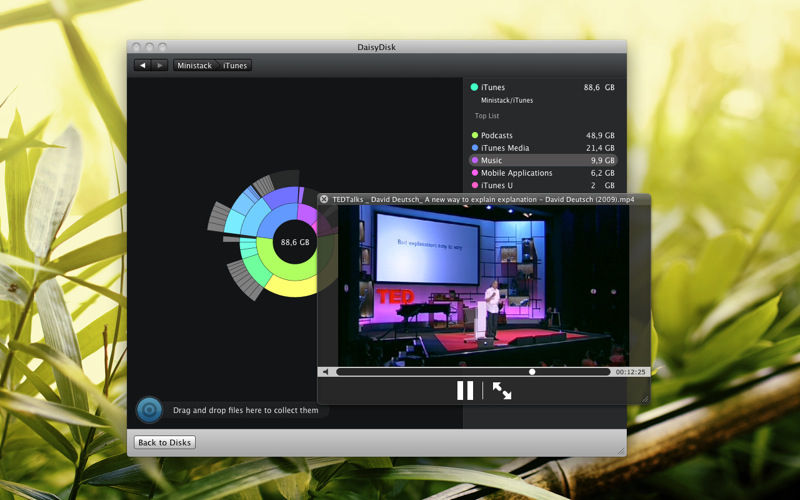Click the purple Music color dot
The image size is (800, 500).
pyautogui.click(x=474, y=160)
